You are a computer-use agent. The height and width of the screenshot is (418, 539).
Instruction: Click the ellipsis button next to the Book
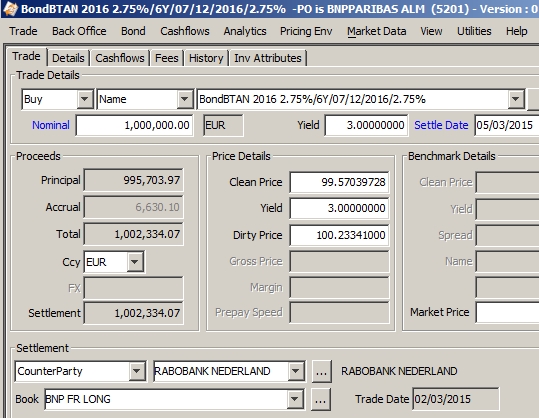click(320, 399)
